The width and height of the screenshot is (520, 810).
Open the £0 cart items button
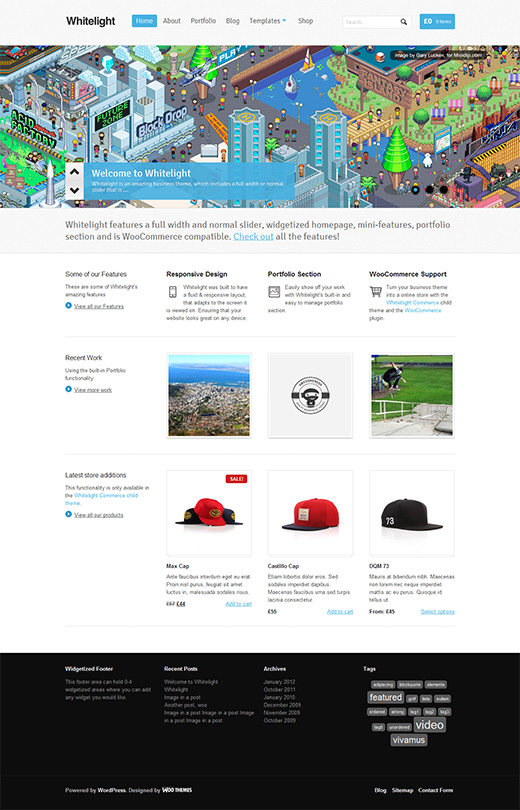point(437,21)
